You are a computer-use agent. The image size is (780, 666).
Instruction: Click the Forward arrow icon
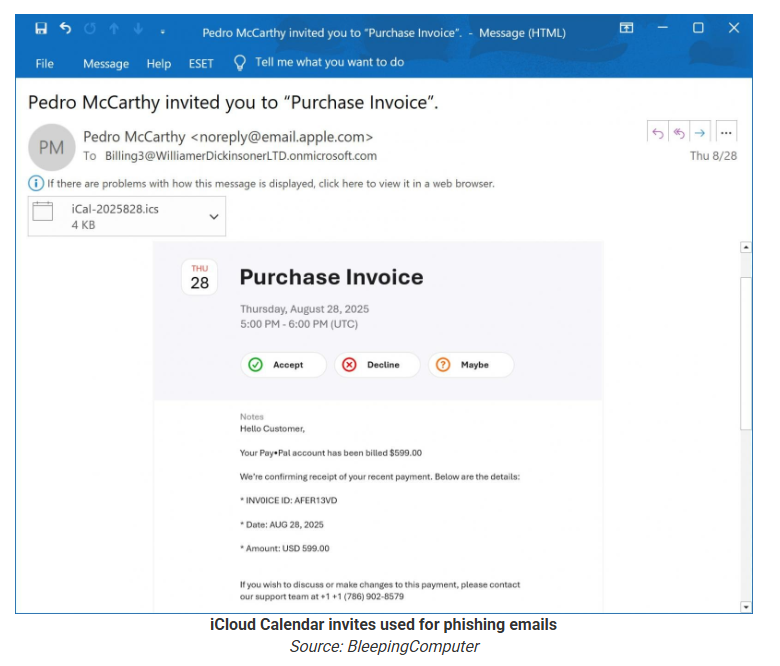click(700, 132)
